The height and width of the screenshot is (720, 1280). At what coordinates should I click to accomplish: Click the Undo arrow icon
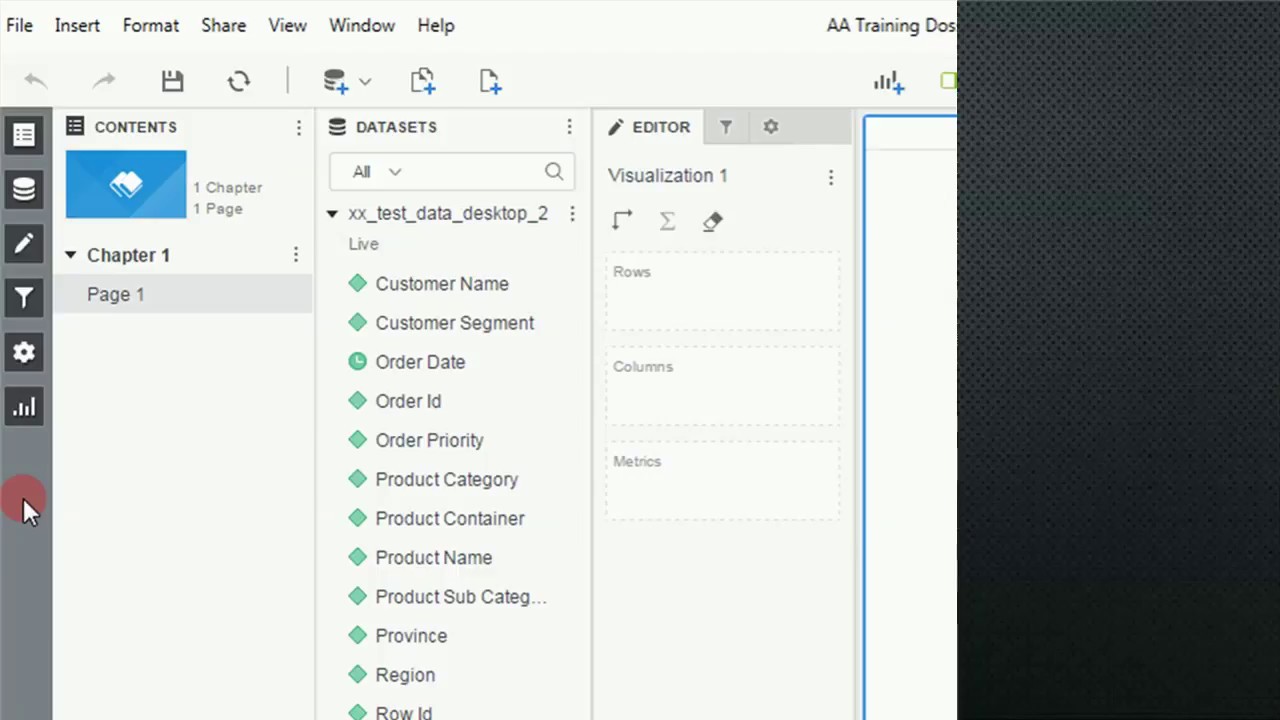pyautogui.click(x=36, y=81)
